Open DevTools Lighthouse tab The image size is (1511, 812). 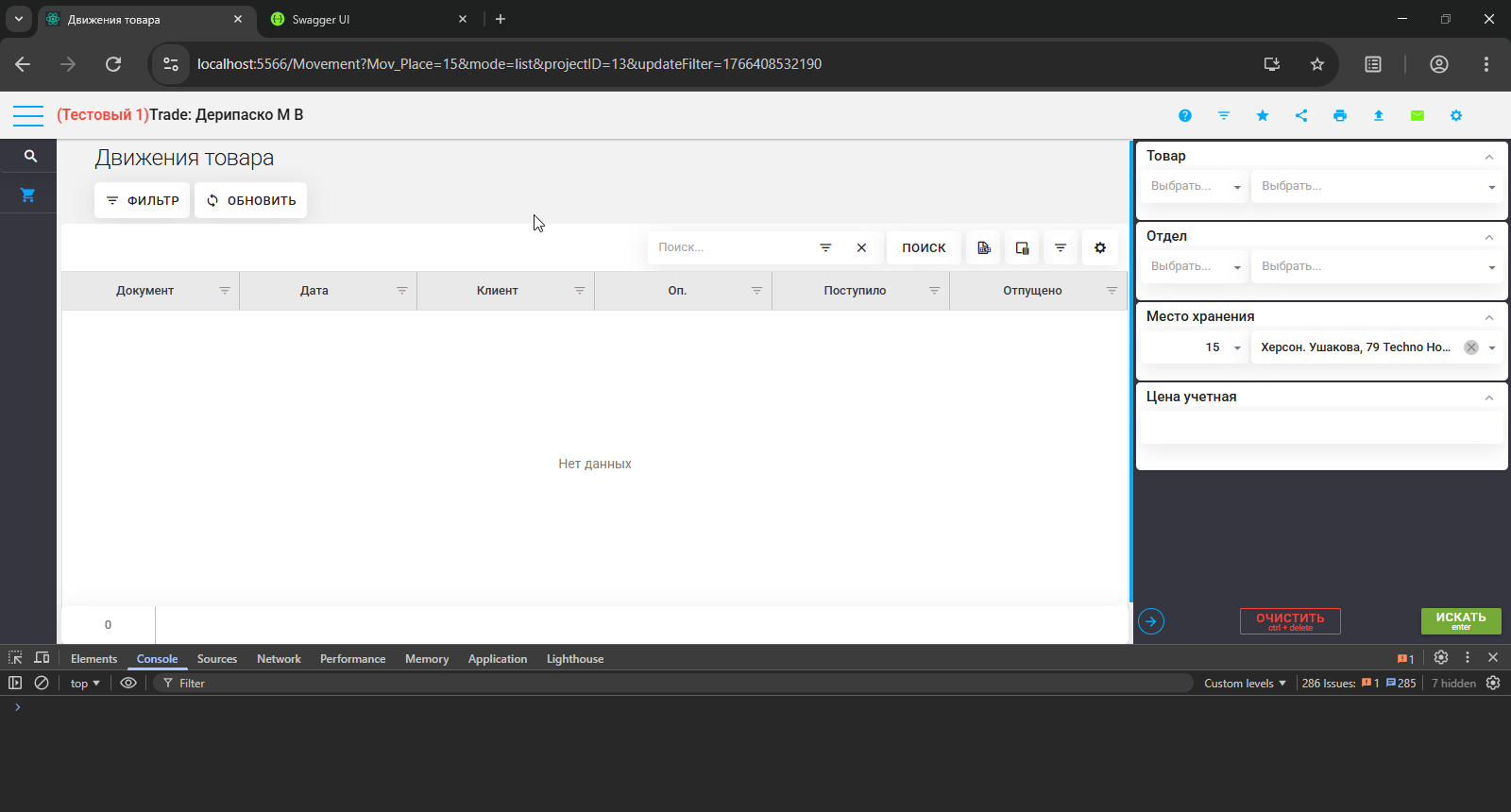tap(575, 659)
